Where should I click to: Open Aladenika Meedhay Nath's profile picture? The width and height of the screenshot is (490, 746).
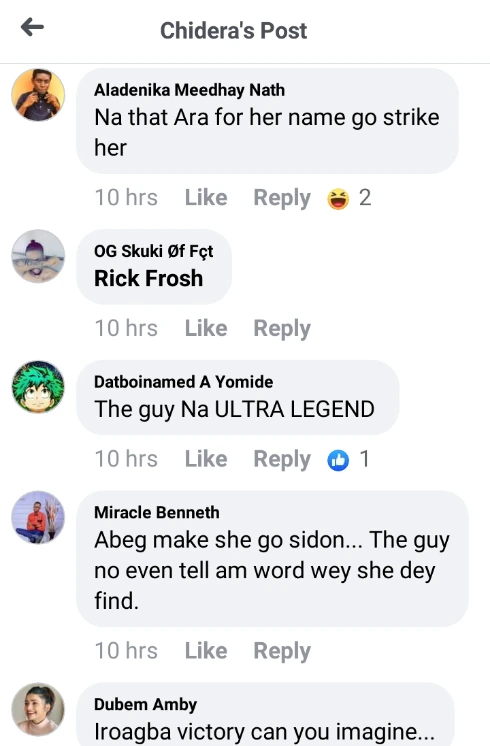click(x=38, y=94)
